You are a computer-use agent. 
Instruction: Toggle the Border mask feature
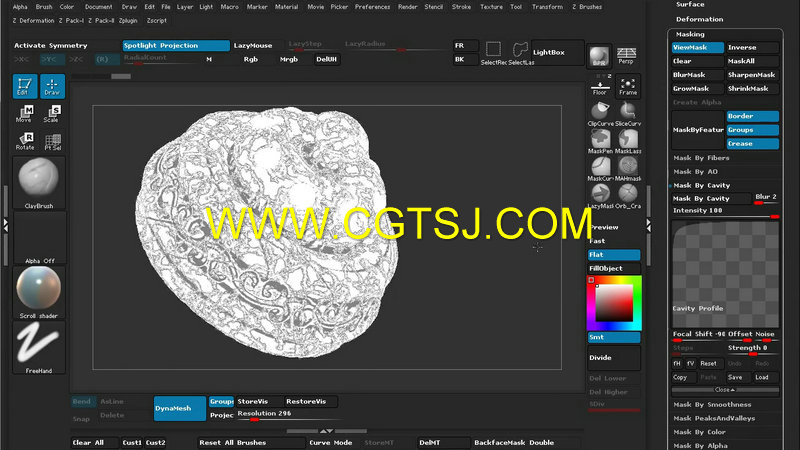click(x=753, y=116)
